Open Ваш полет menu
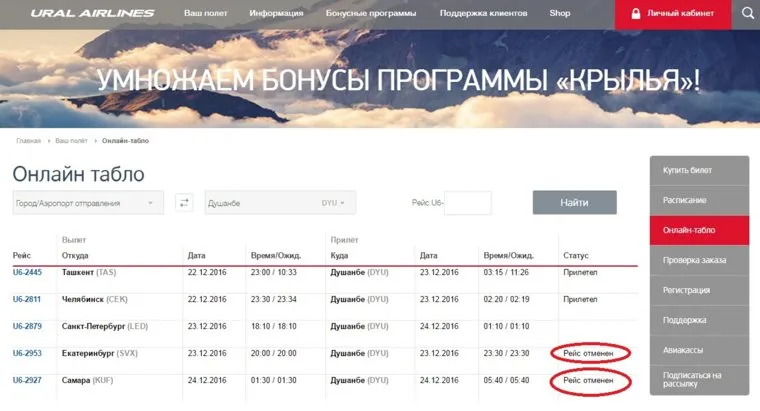The height and width of the screenshot is (411, 760). [x=206, y=14]
